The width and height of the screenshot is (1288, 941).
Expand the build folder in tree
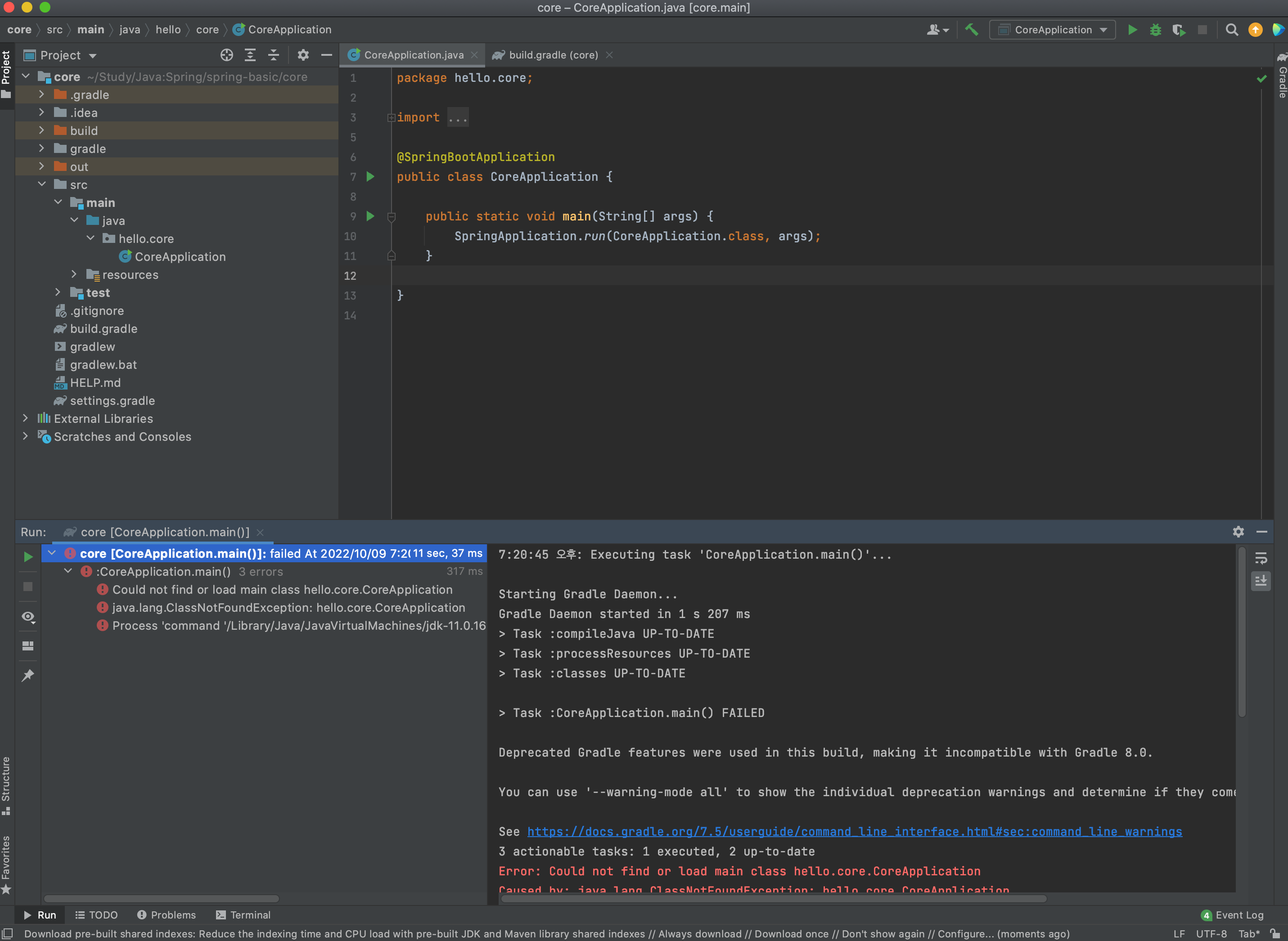tap(41, 130)
